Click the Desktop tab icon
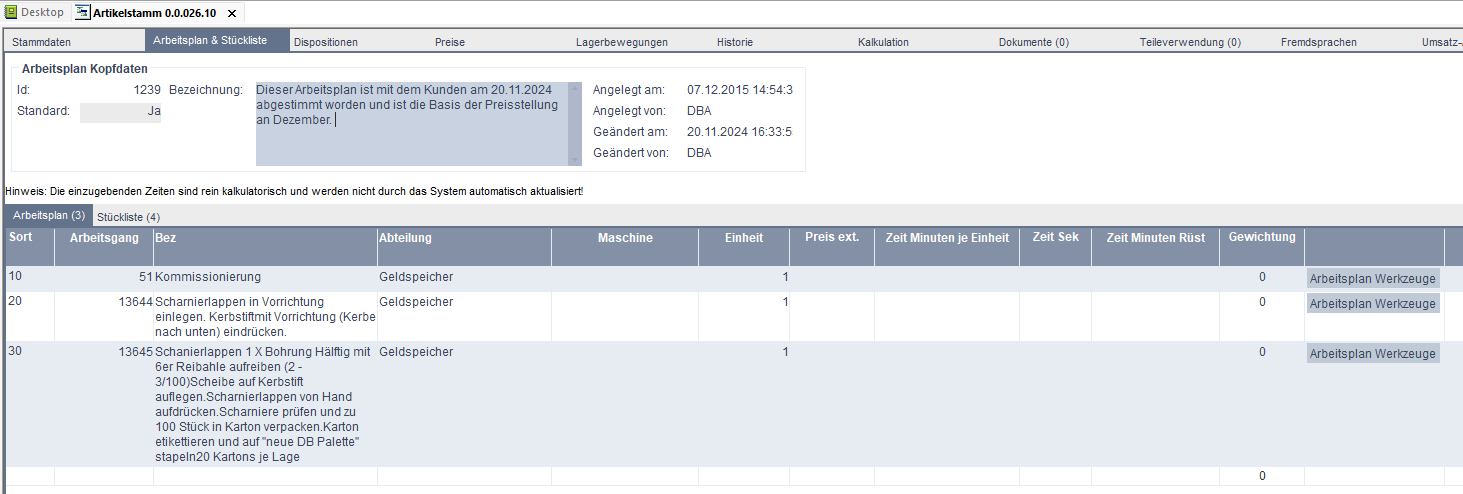1463x494 pixels. pos(11,13)
